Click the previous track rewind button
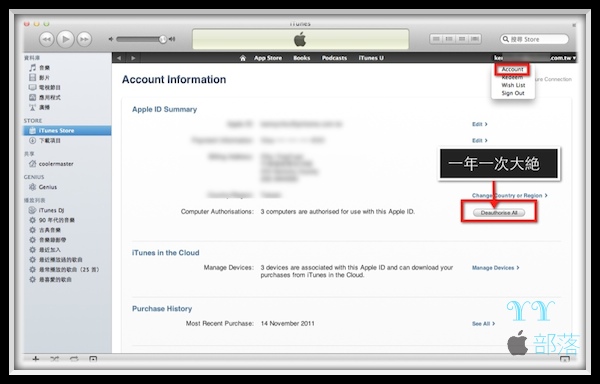 tap(47, 39)
